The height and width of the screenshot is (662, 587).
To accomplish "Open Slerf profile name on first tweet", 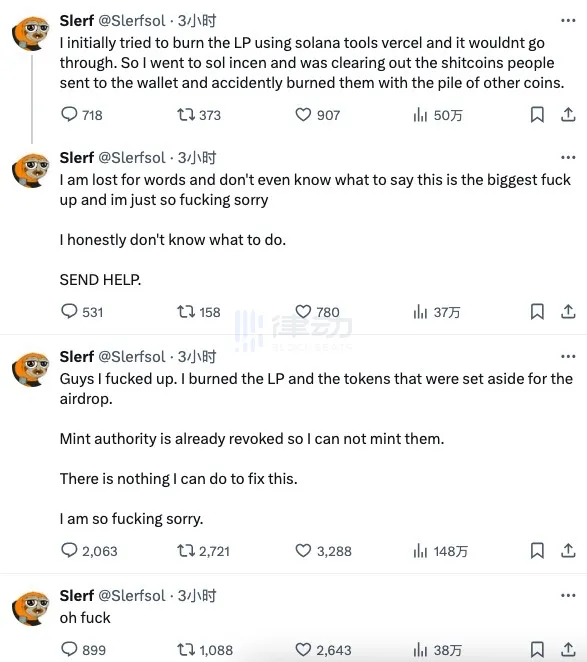I will click(76, 20).
